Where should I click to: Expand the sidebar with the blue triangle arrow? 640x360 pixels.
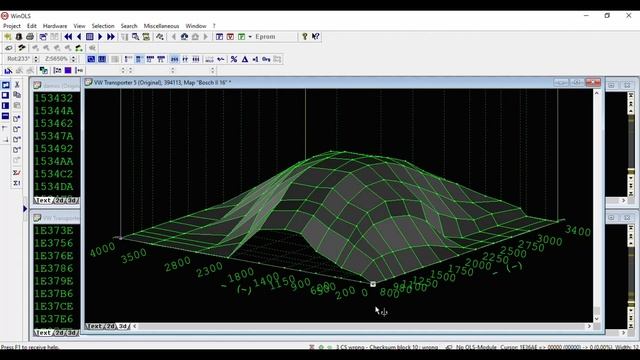25,209
